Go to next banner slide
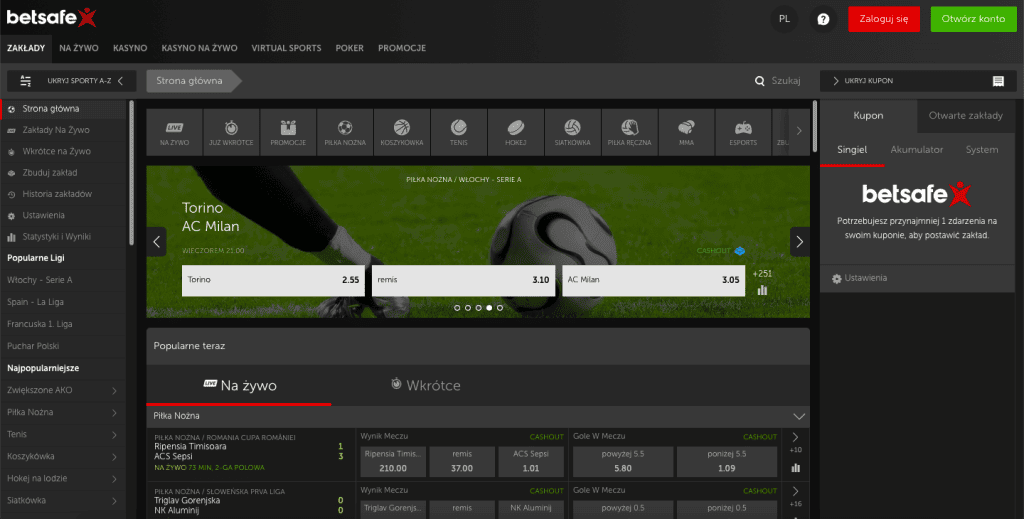Screen dimensions: 1024x519 799,242
